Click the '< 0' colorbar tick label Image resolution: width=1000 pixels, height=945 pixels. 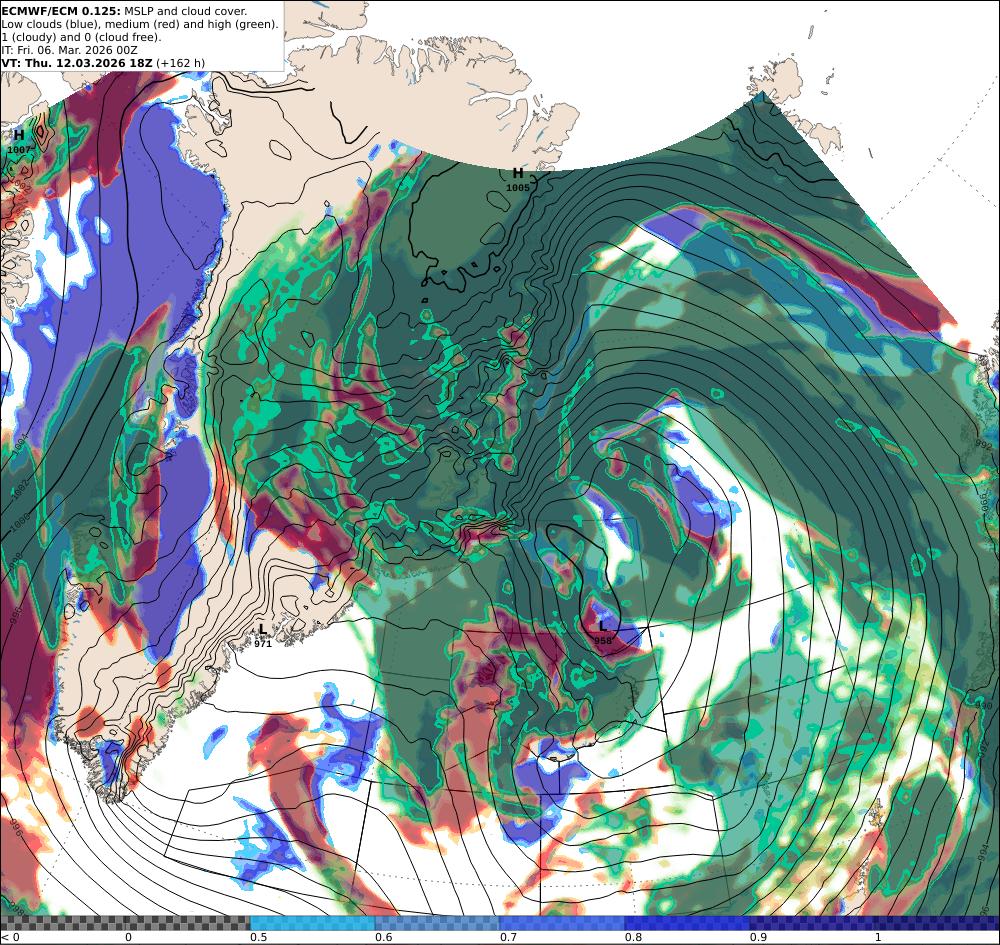10,937
